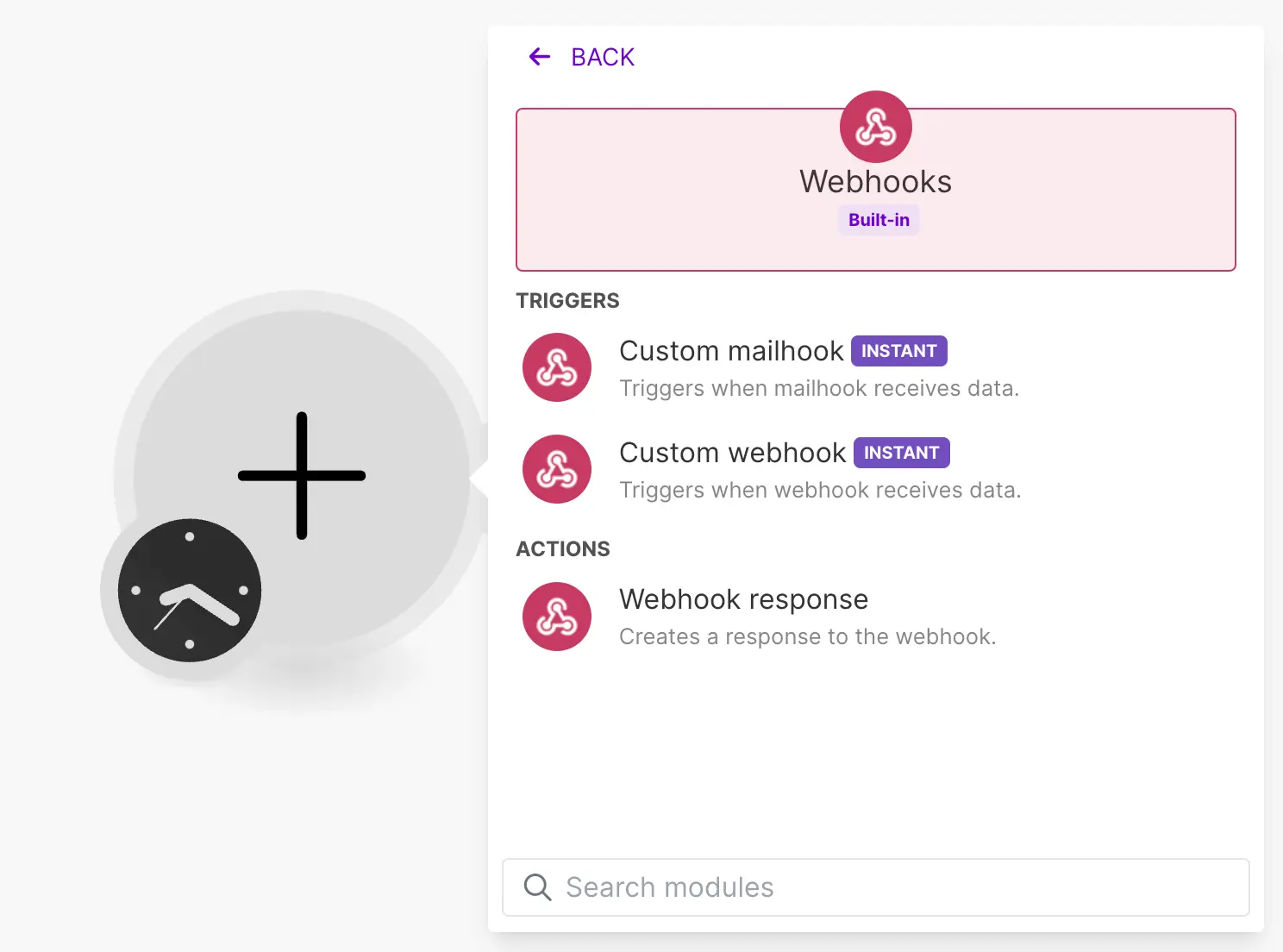Image resolution: width=1283 pixels, height=952 pixels.
Task: Click the purple back arrow icon
Action: pyautogui.click(x=540, y=57)
